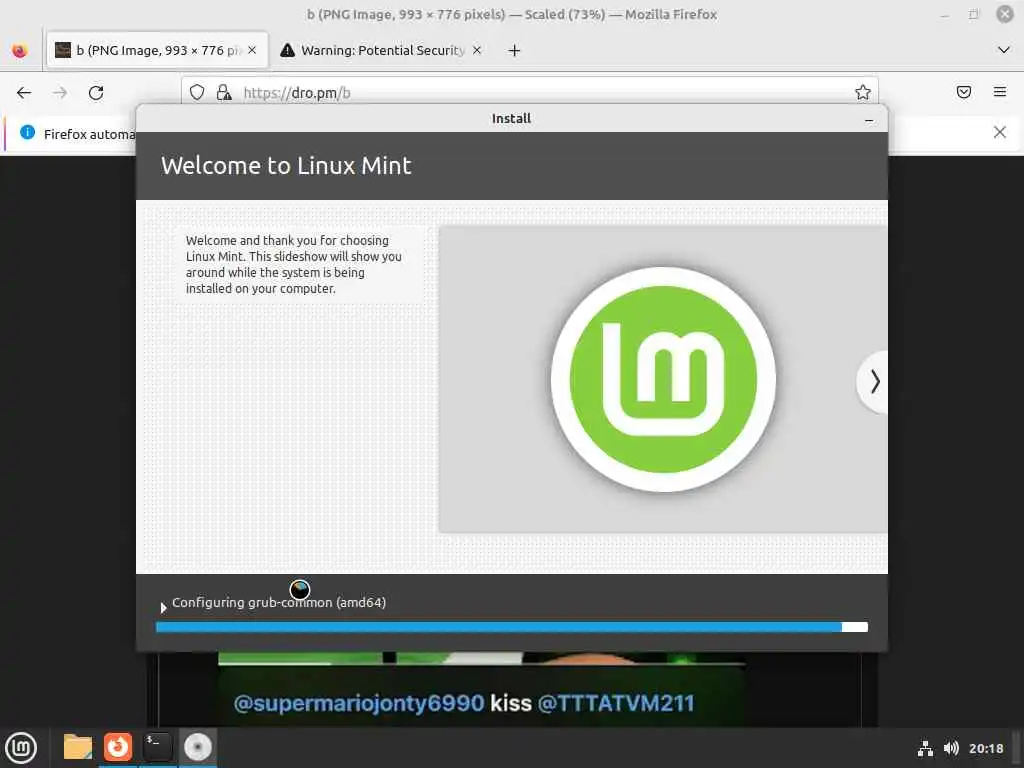Open a new tab with plus button
1024x768 pixels.
[x=515, y=50]
